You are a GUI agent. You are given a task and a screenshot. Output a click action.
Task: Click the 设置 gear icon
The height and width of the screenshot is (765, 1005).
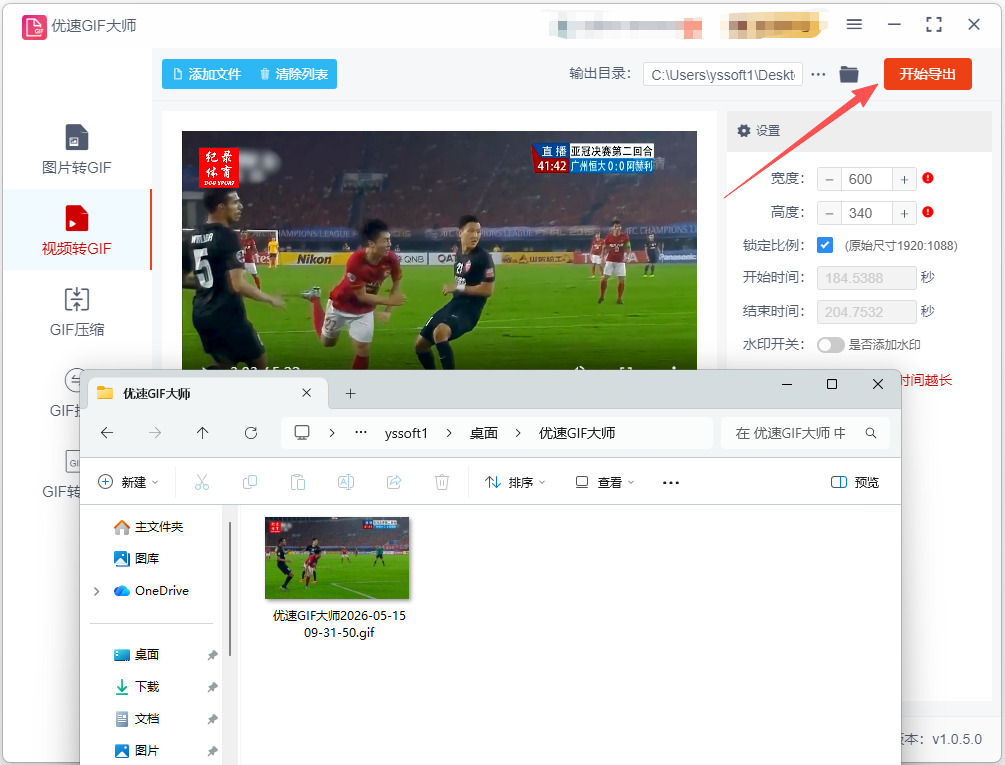[x=743, y=131]
